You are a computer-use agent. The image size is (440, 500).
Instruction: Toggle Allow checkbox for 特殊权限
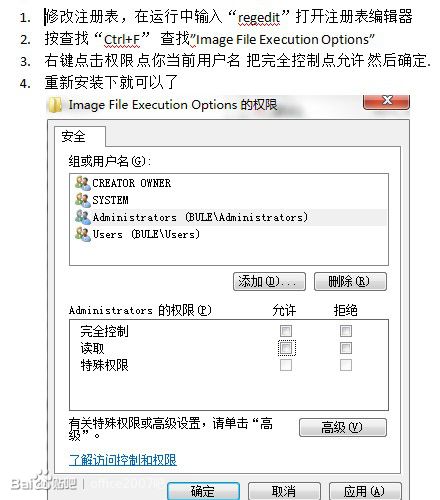click(286, 365)
